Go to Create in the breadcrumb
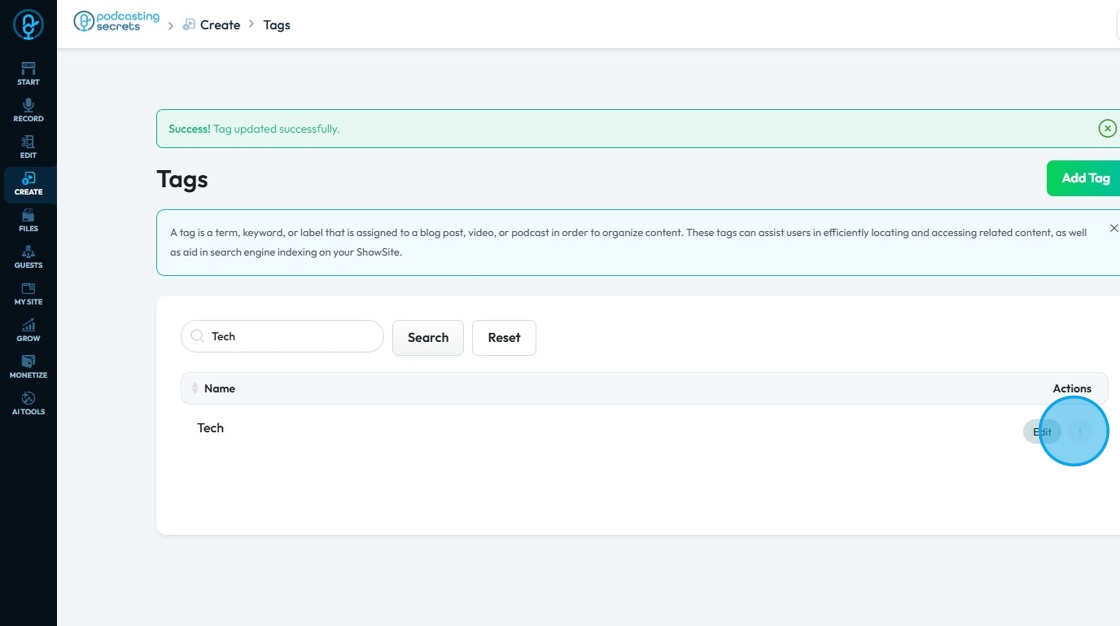Viewport: 1120px width, 626px height. click(x=212, y=25)
